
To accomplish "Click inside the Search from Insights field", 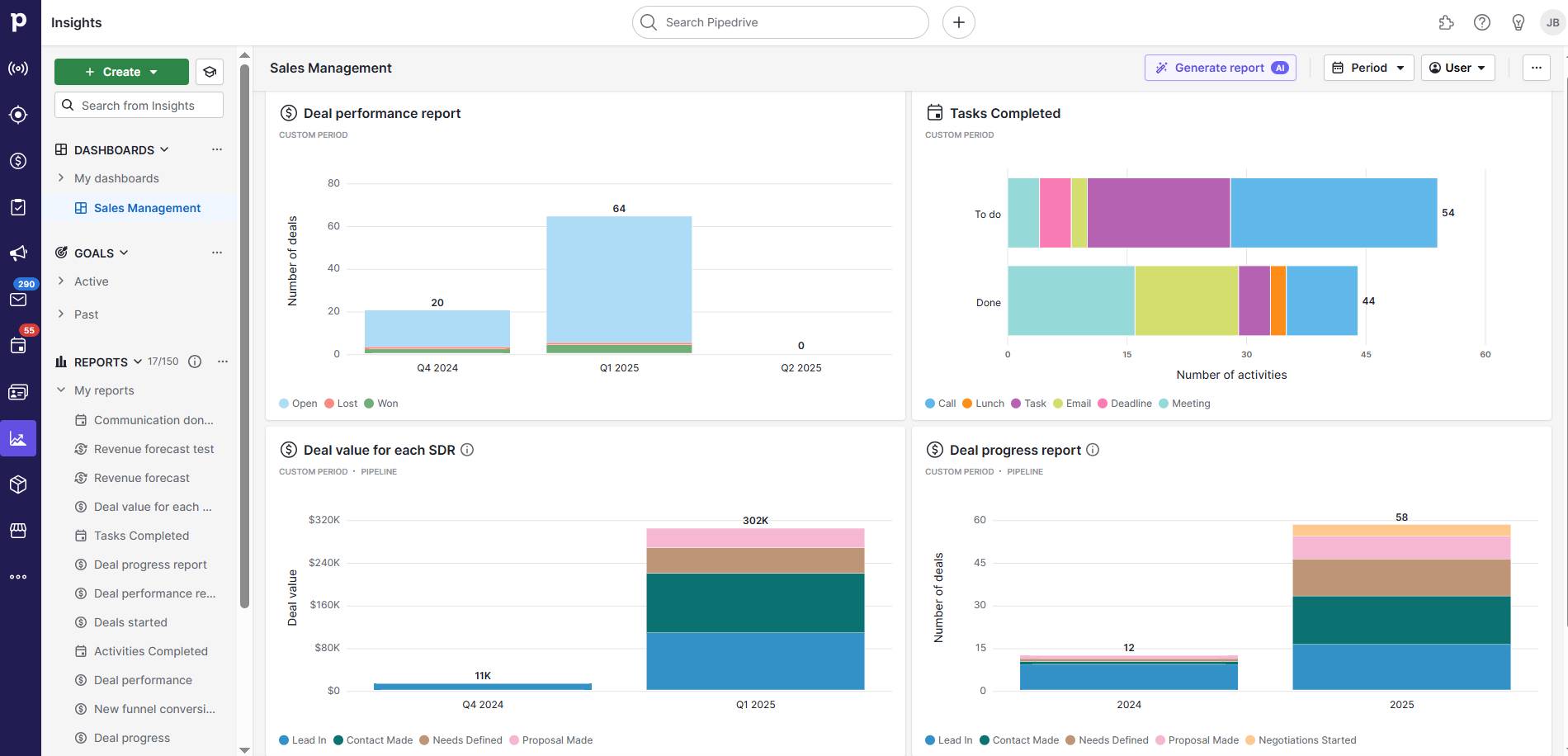I will tap(138, 105).
